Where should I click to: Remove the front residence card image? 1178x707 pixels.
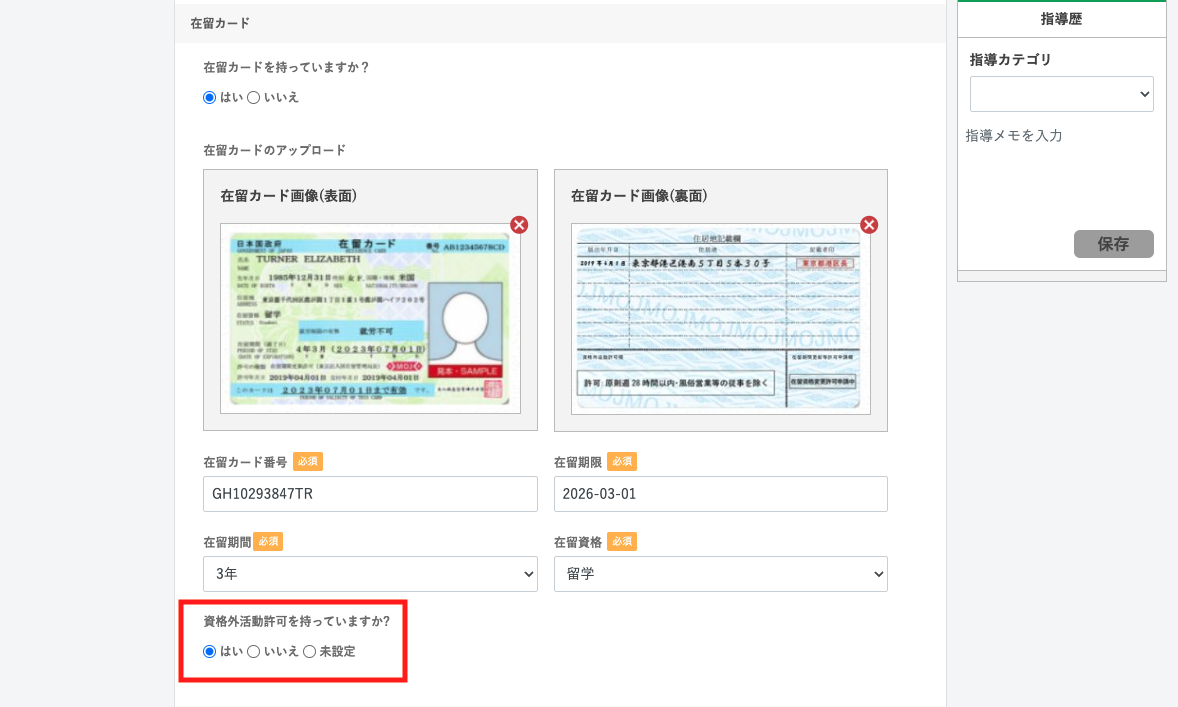click(519, 225)
